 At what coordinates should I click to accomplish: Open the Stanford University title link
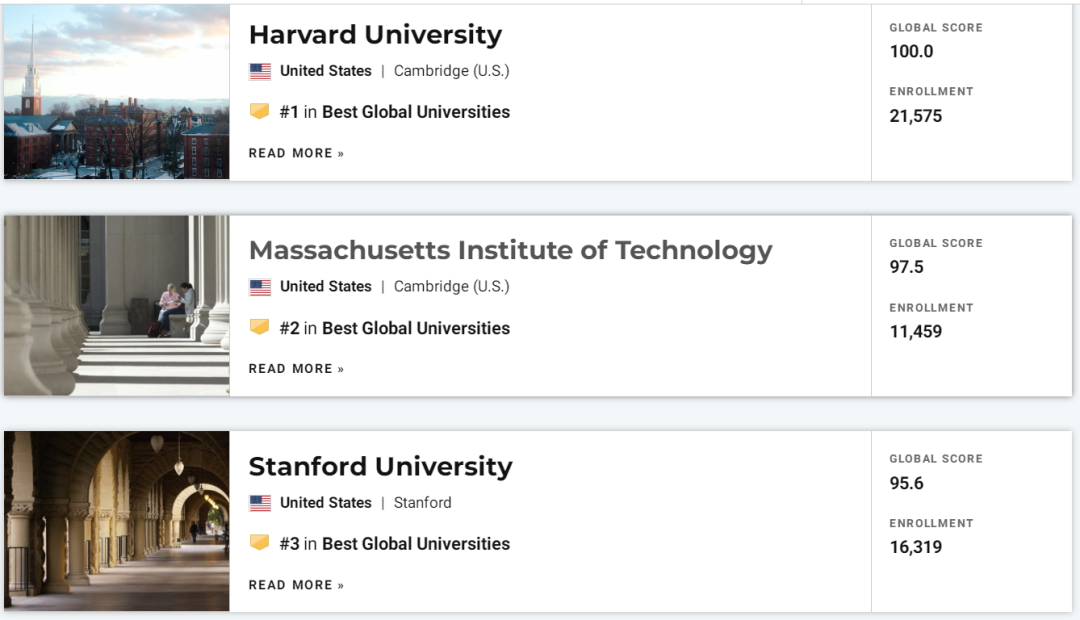380,466
